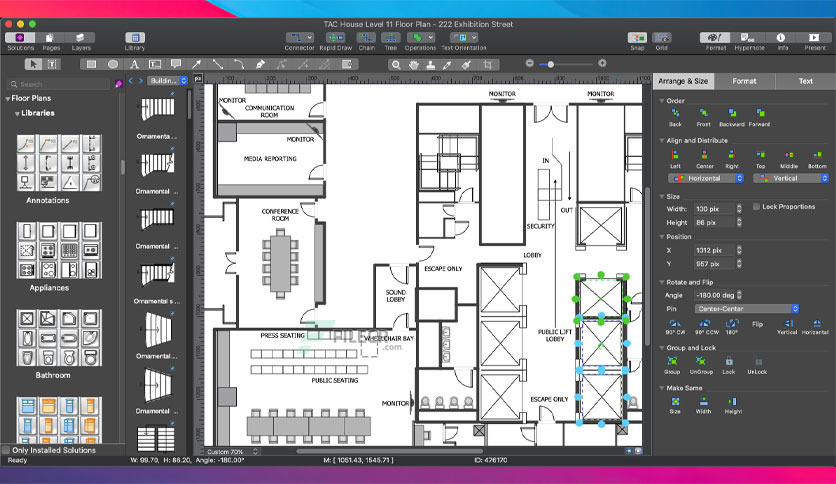This screenshot has height=484, width=836.
Task: Activate Rapid Draw mode
Action: [335, 38]
